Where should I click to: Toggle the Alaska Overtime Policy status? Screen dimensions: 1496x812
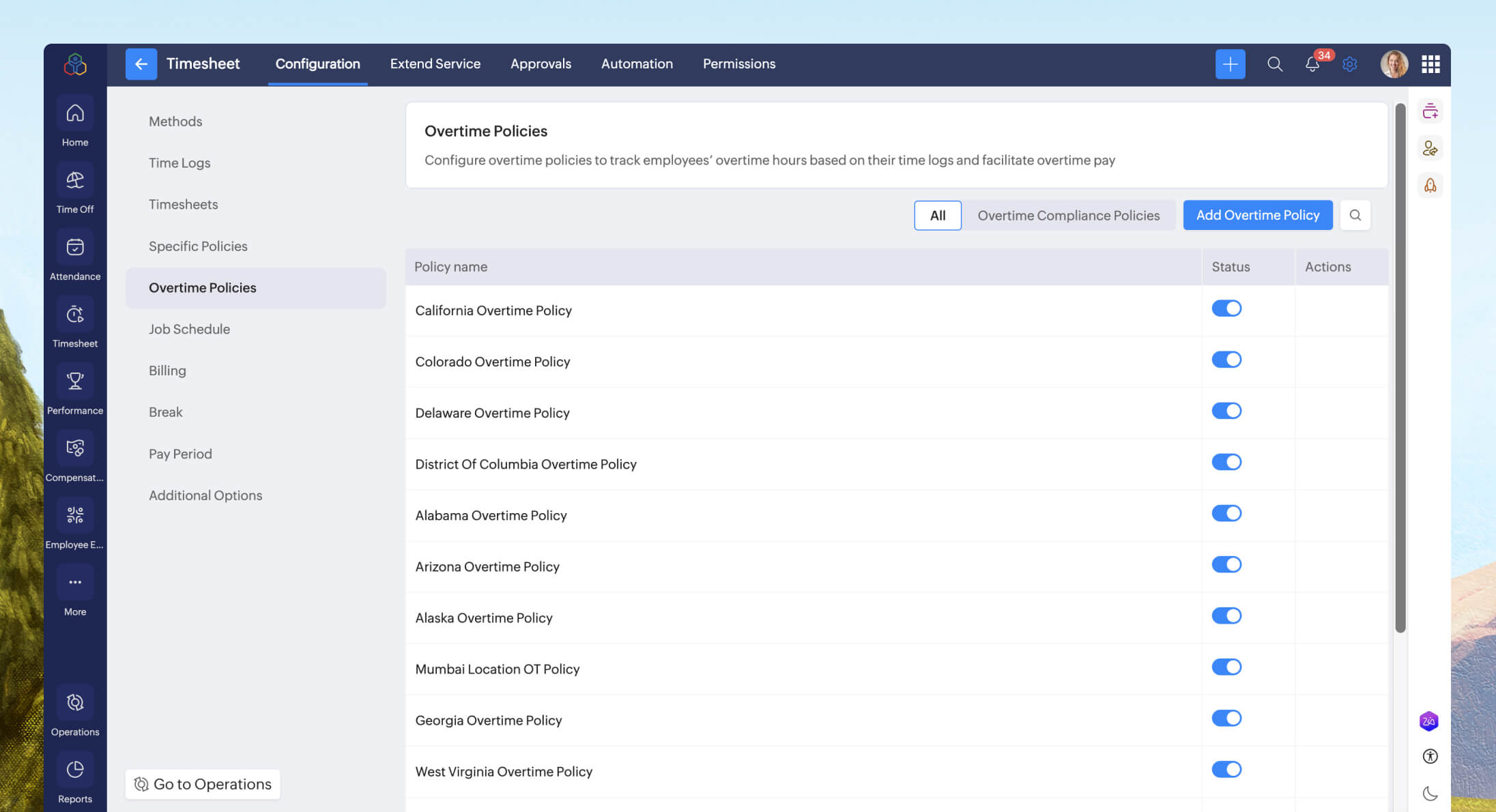point(1226,615)
